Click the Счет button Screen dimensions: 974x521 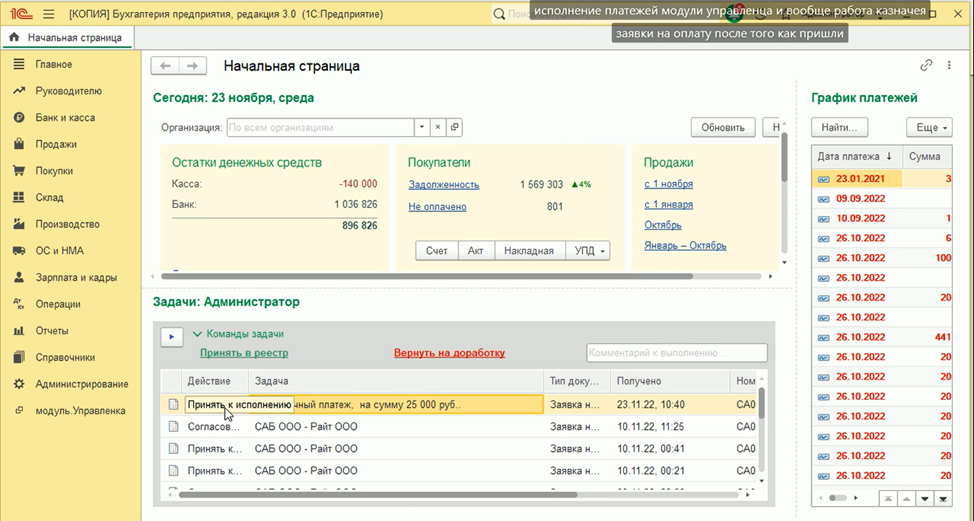[437, 251]
